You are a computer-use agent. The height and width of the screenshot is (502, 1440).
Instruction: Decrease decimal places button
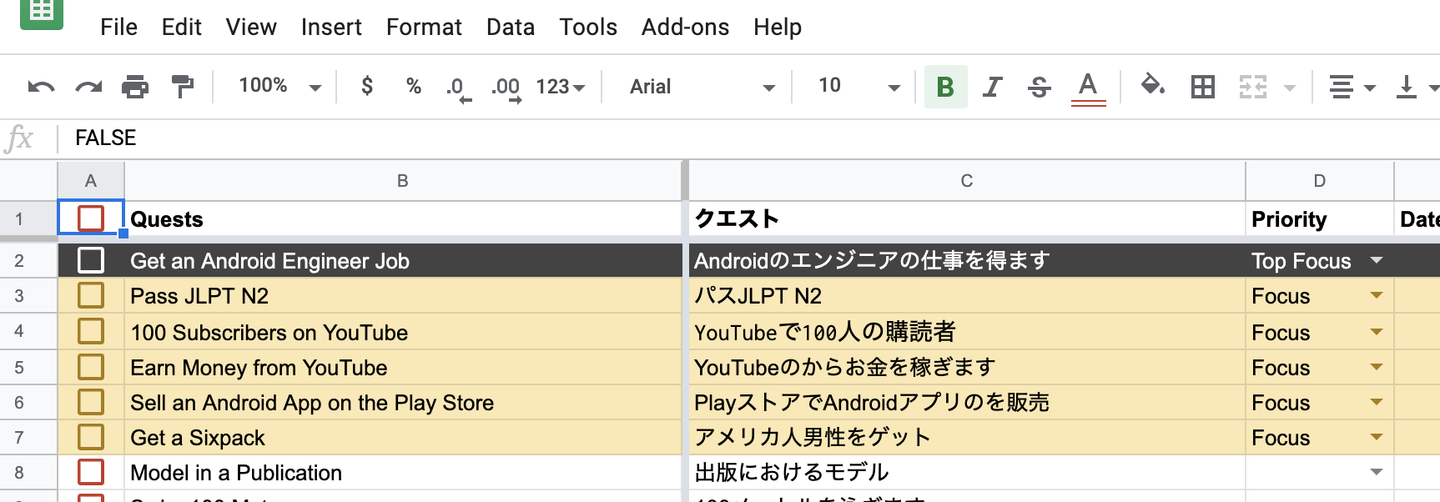click(x=459, y=88)
